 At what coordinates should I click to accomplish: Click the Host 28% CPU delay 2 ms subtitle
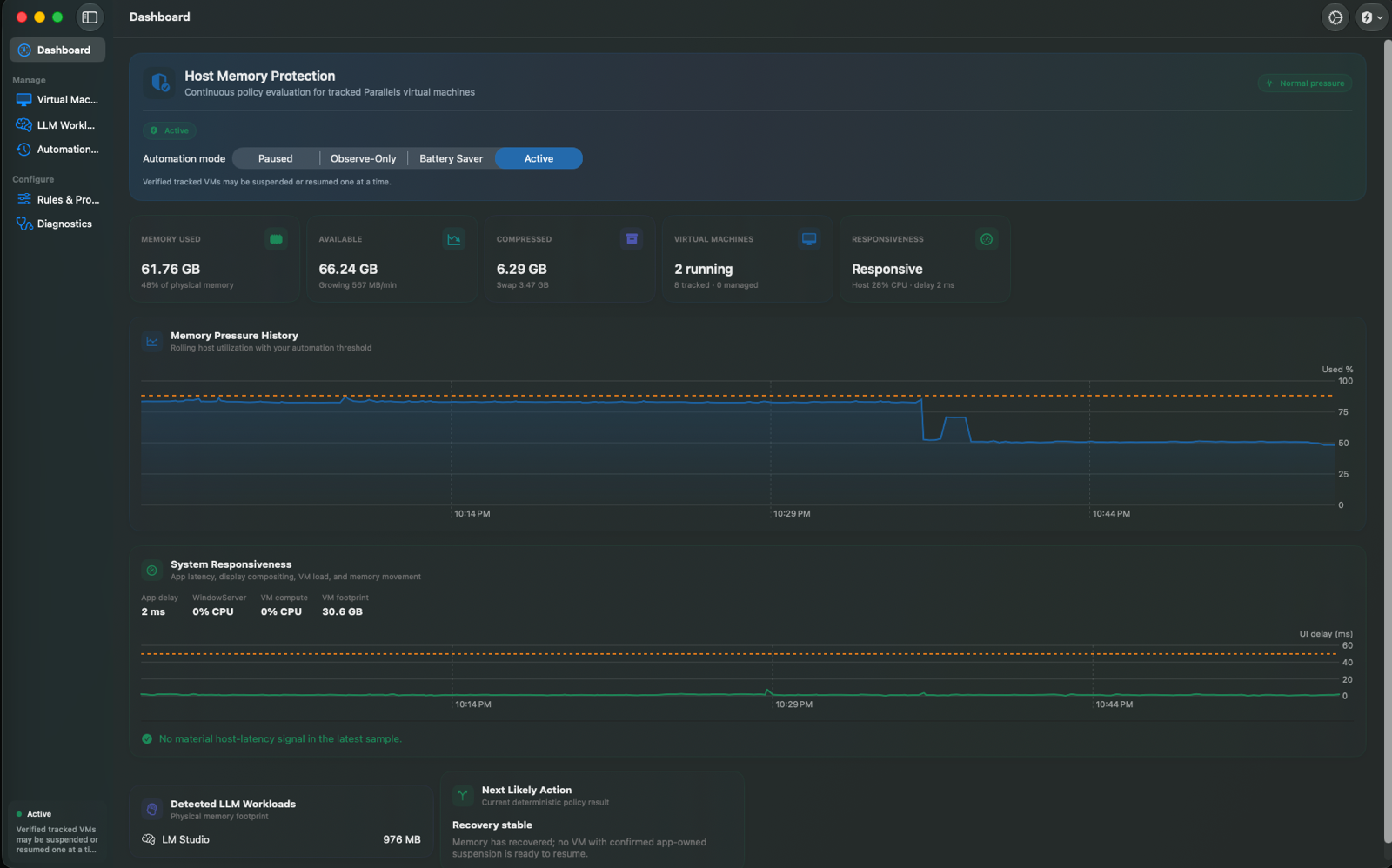point(903,285)
